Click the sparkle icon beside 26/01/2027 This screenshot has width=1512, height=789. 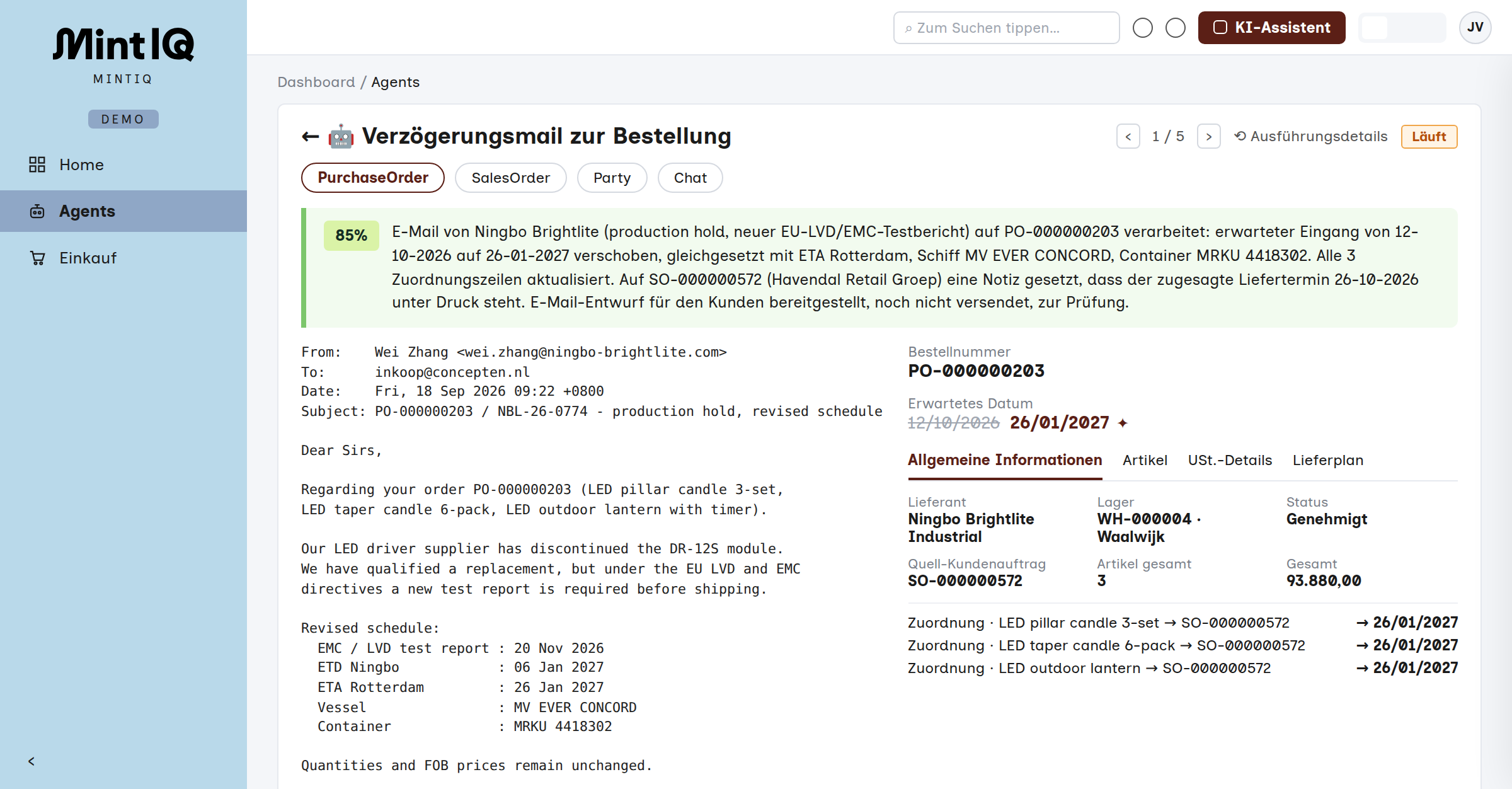click(1122, 423)
